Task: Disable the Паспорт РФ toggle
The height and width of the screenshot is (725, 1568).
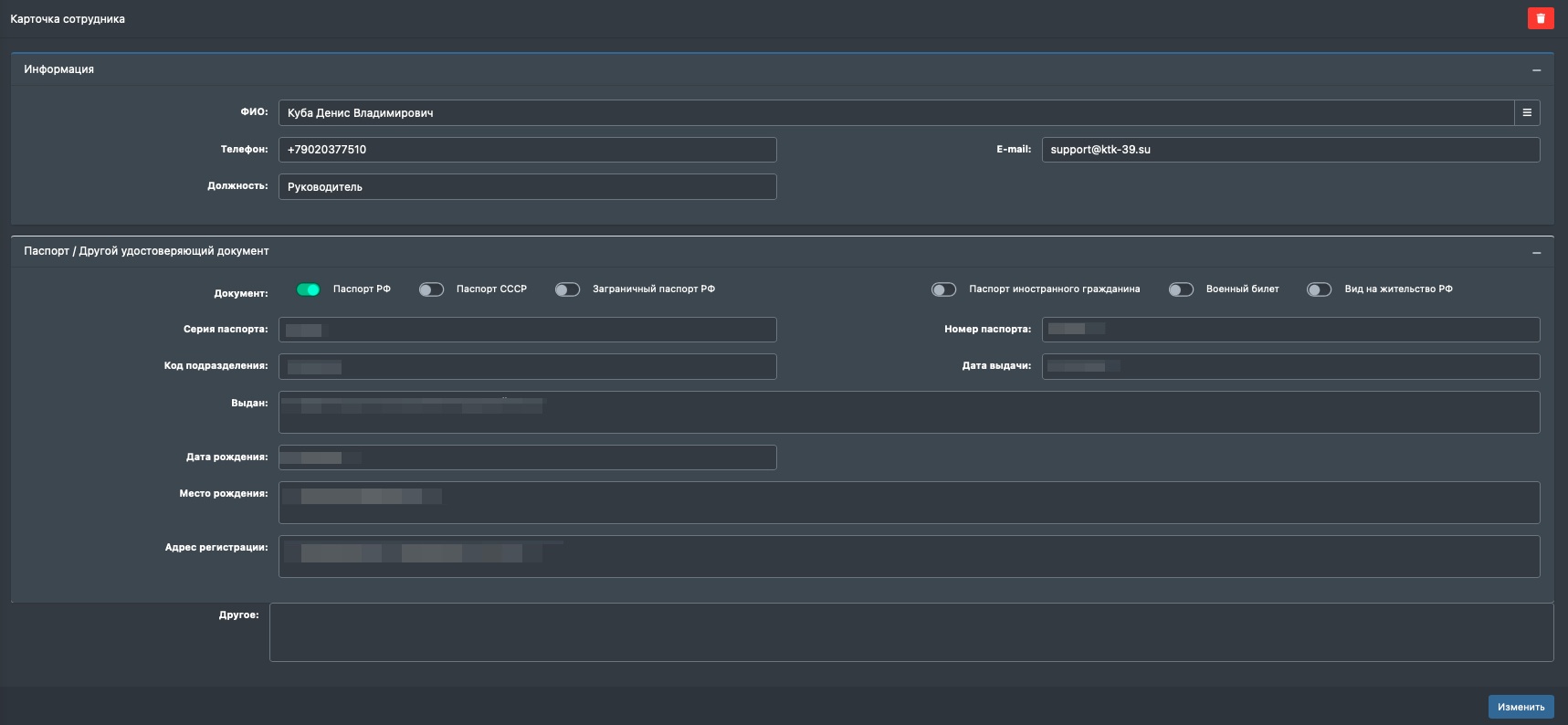Action: click(x=309, y=289)
